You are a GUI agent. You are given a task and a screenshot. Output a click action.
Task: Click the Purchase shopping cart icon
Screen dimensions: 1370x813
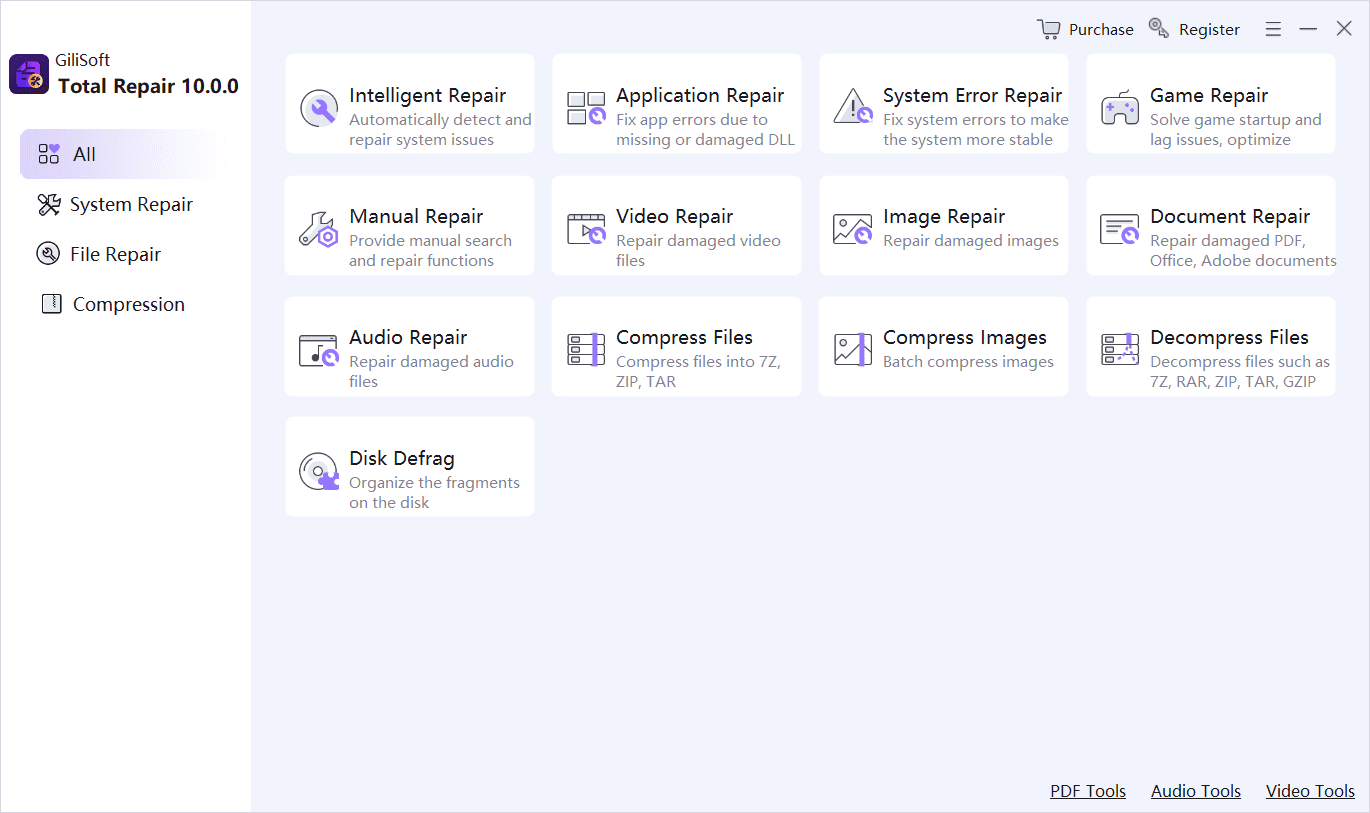1049,29
